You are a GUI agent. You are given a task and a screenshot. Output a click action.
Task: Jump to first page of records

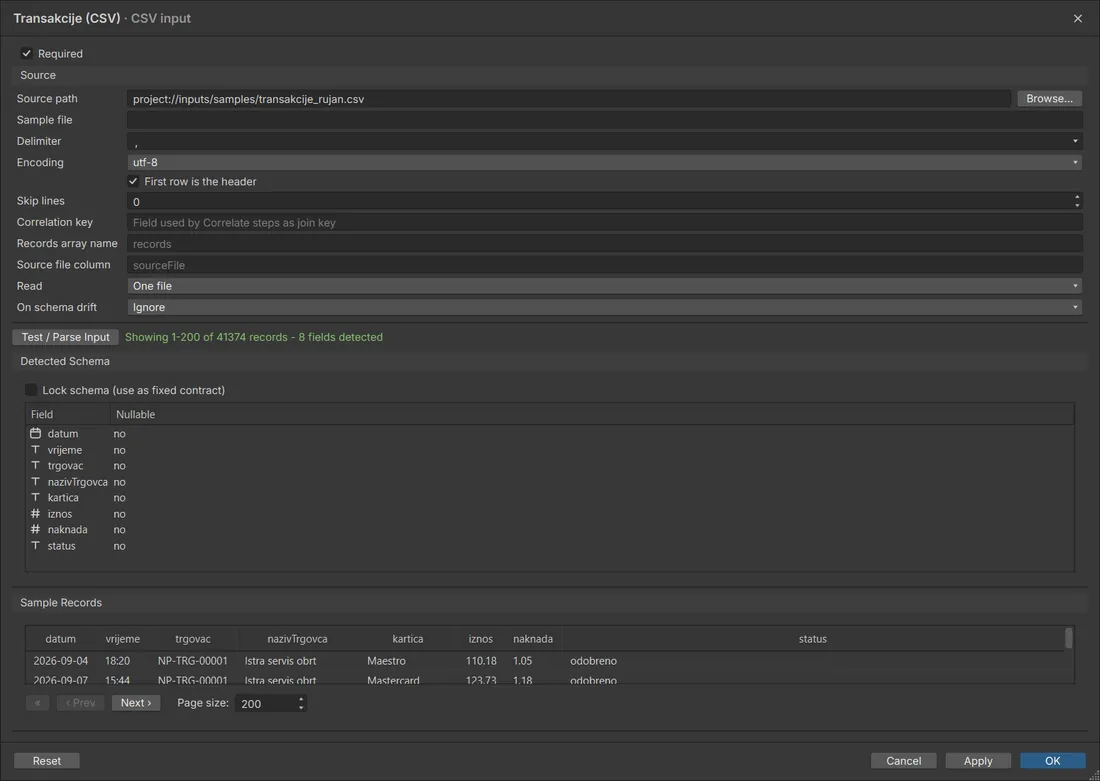pos(37,702)
